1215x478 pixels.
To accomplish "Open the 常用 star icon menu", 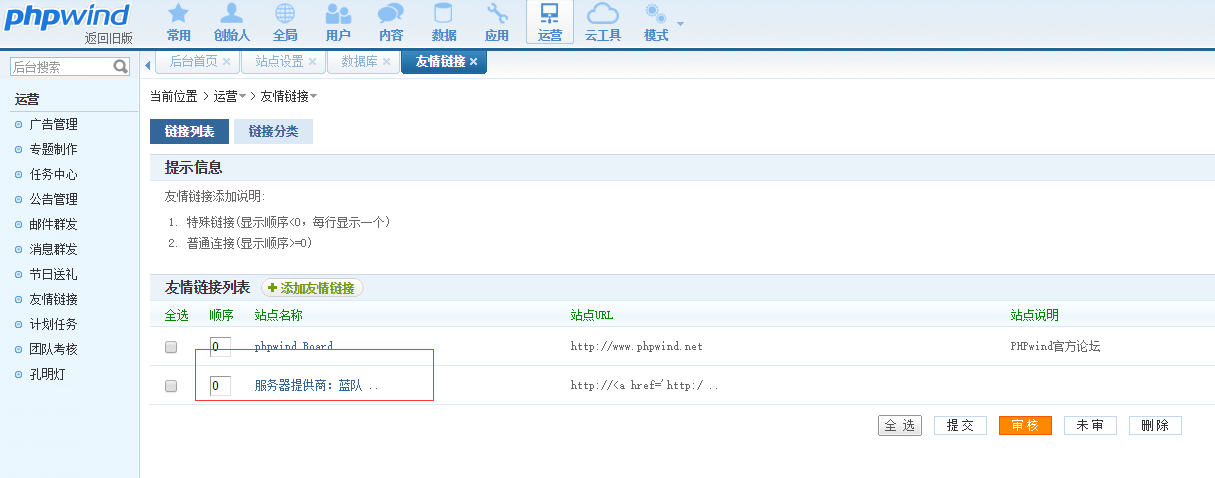I will [x=178, y=22].
